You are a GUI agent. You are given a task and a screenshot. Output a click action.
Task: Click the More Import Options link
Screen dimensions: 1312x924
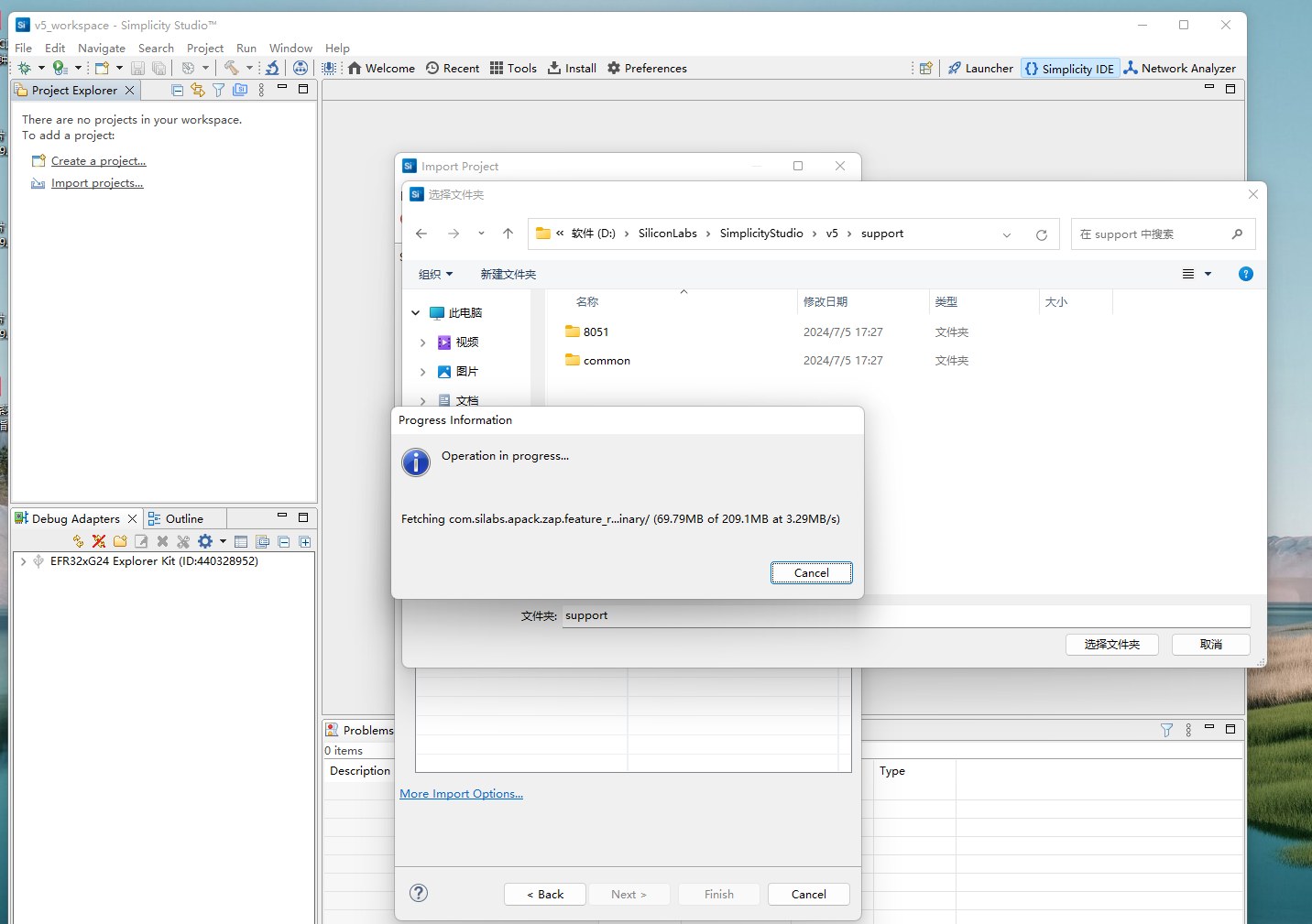(x=461, y=794)
